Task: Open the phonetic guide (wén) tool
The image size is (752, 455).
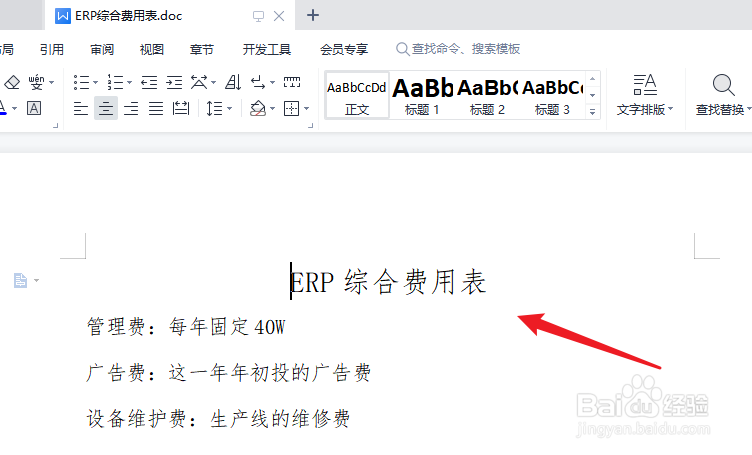Action: 36,82
